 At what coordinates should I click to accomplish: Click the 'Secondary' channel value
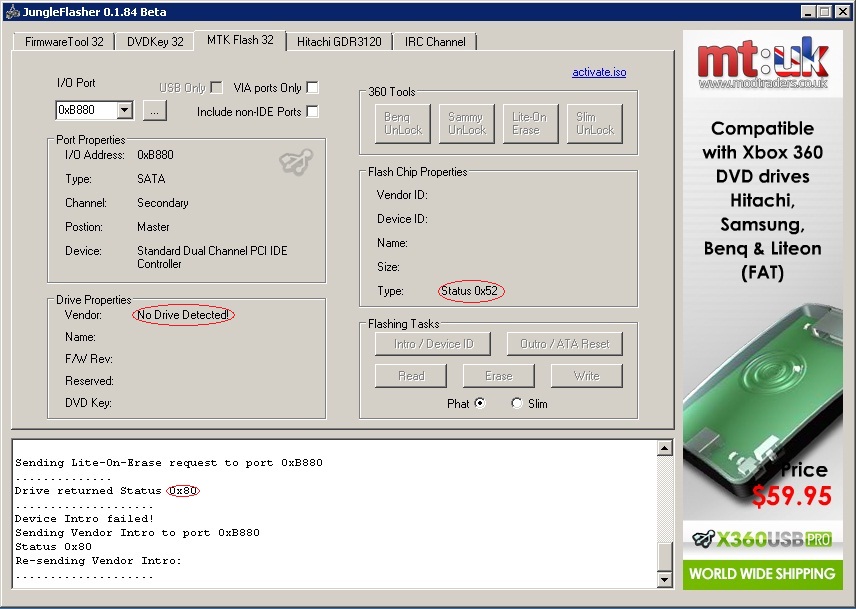click(x=163, y=203)
